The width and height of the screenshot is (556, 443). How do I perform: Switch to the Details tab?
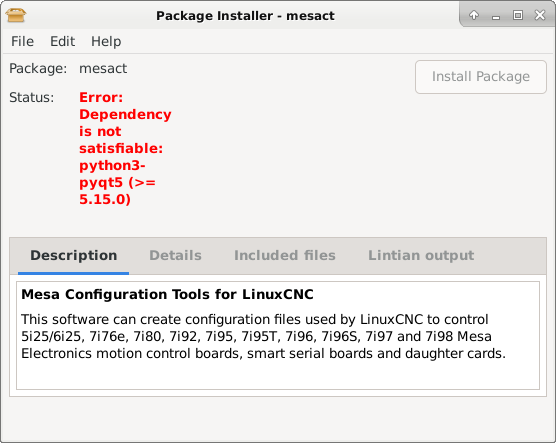pyautogui.click(x=176, y=255)
